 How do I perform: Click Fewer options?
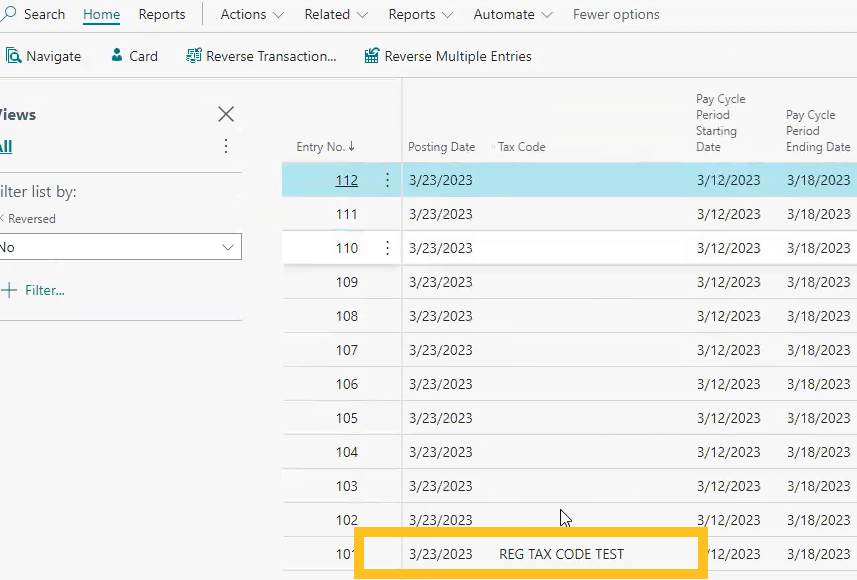pos(616,15)
